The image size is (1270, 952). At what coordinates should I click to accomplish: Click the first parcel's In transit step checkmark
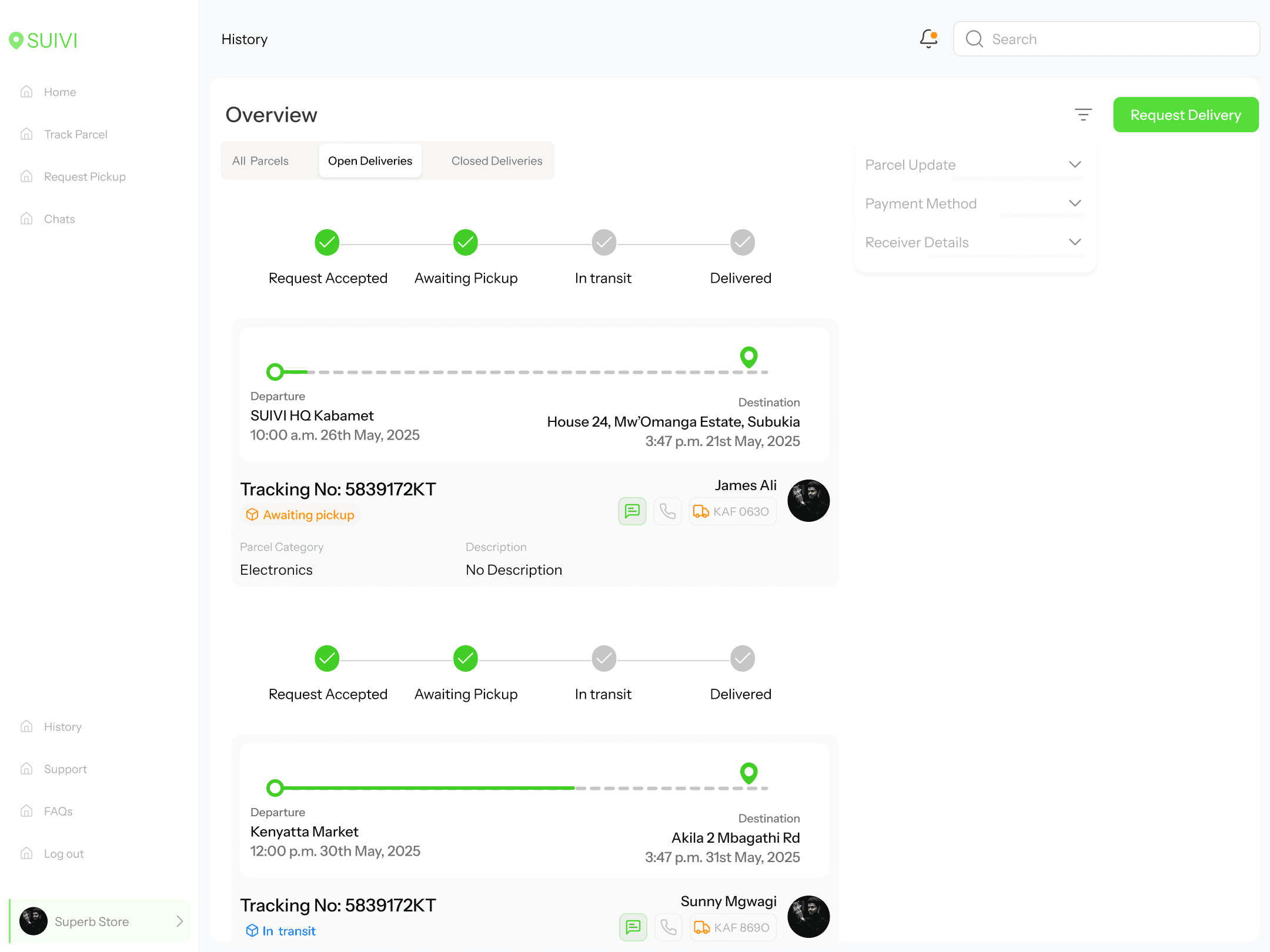(x=604, y=243)
